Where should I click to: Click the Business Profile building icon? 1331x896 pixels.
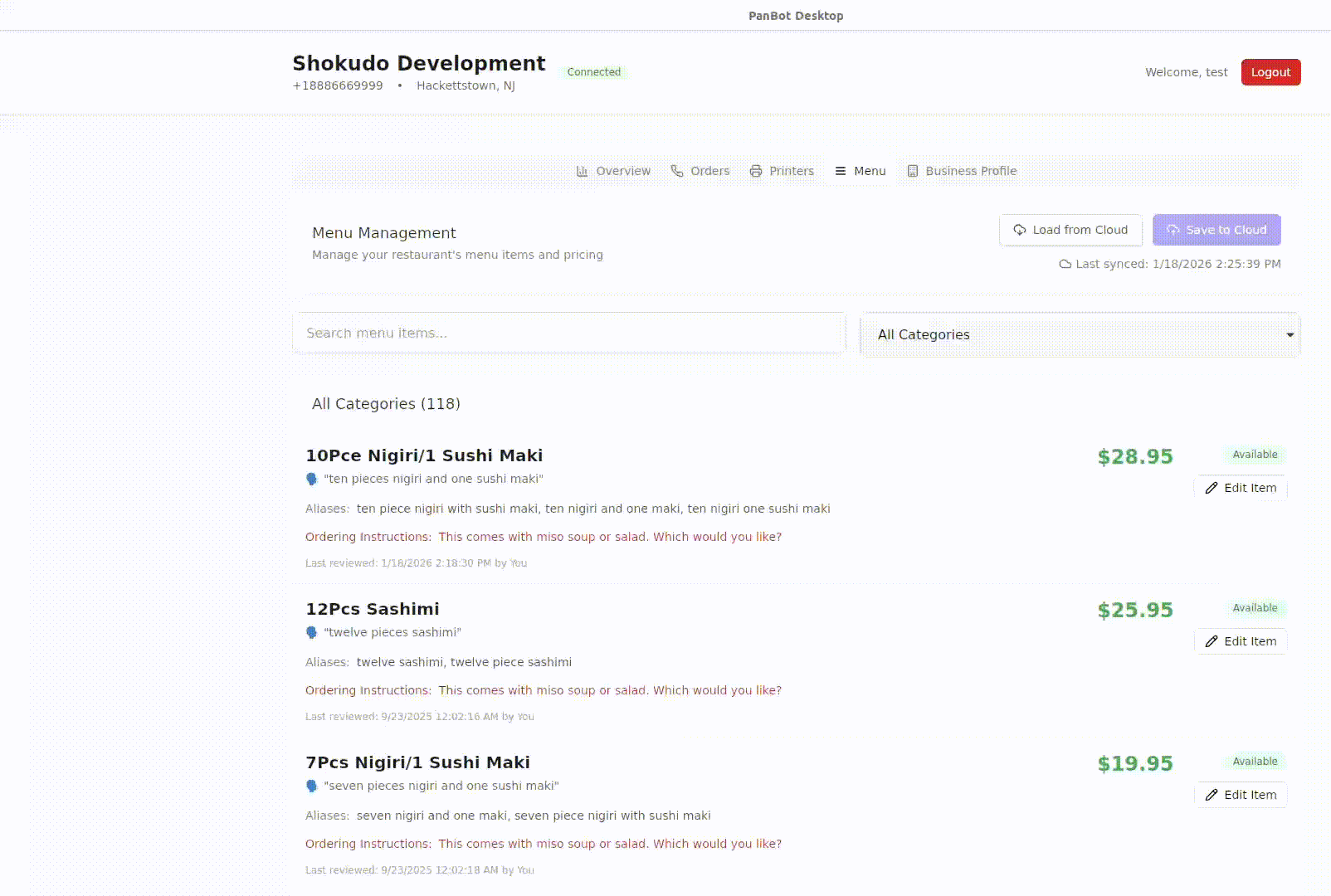tap(913, 171)
